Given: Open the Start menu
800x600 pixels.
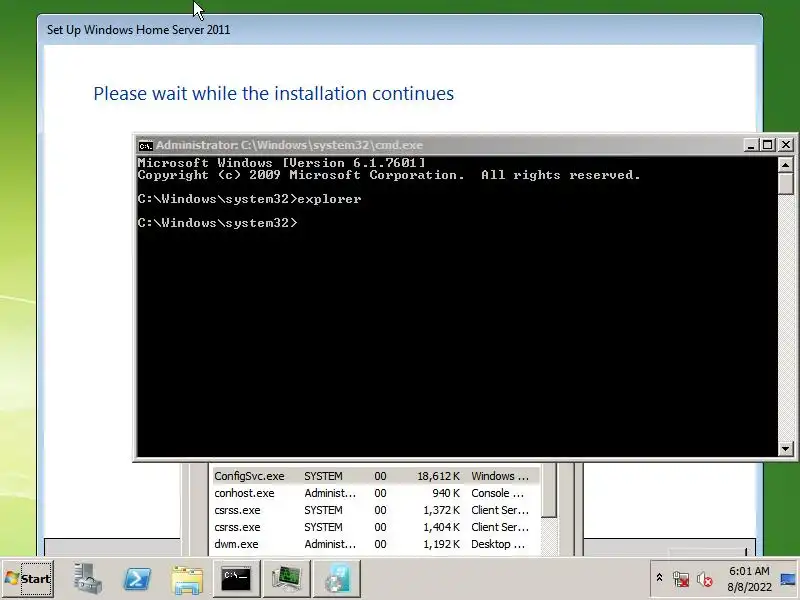Looking at the screenshot, I should point(28,579).
